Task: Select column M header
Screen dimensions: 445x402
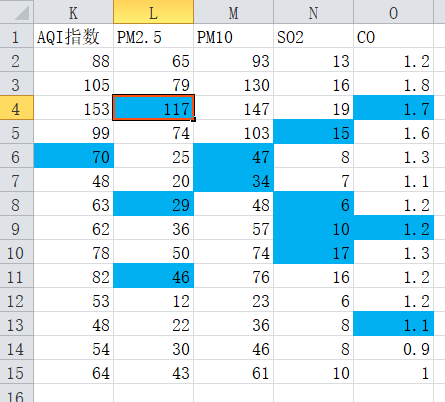Action: [233, 12]
